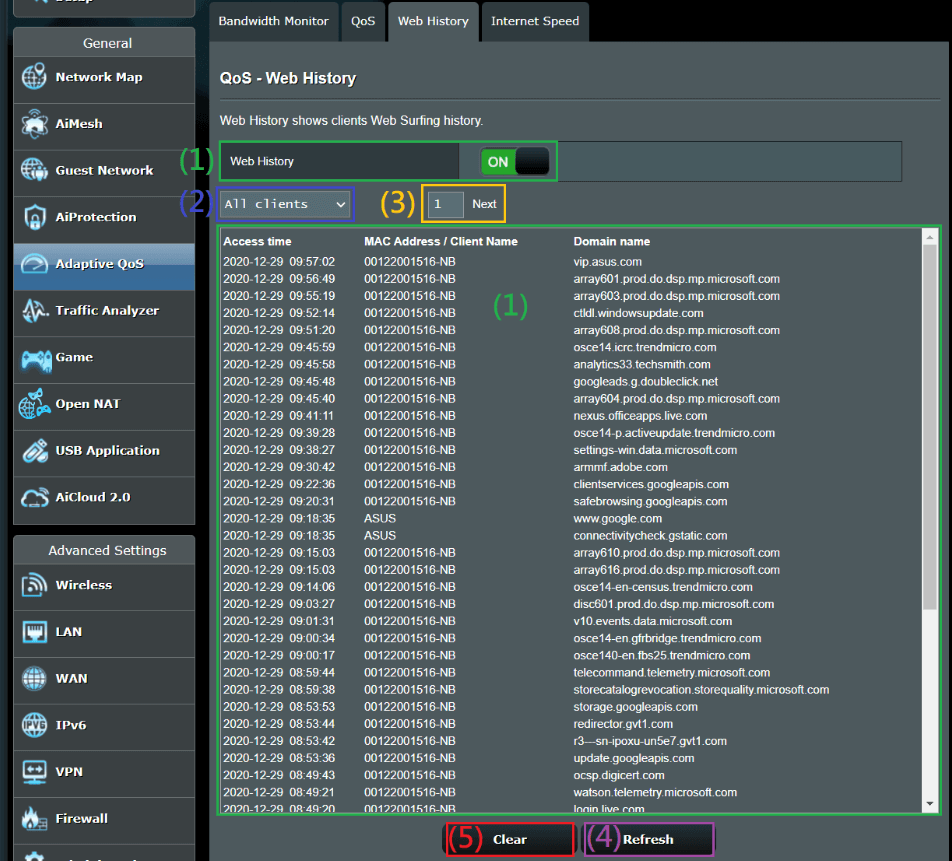The image size is (952, 861).
Task: Click the www.google.com domain entry
Action: click(617, 519)
